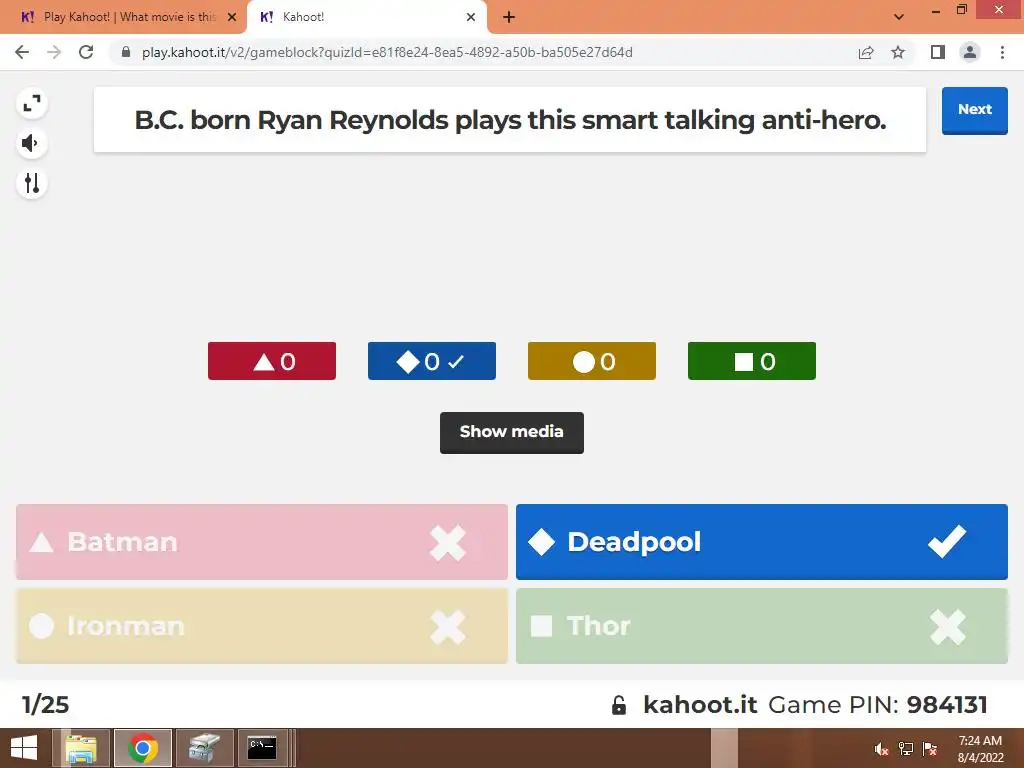Select the red triangle answer count
The width and height of the screenshot is (1024, 768).
click(272, 361)
